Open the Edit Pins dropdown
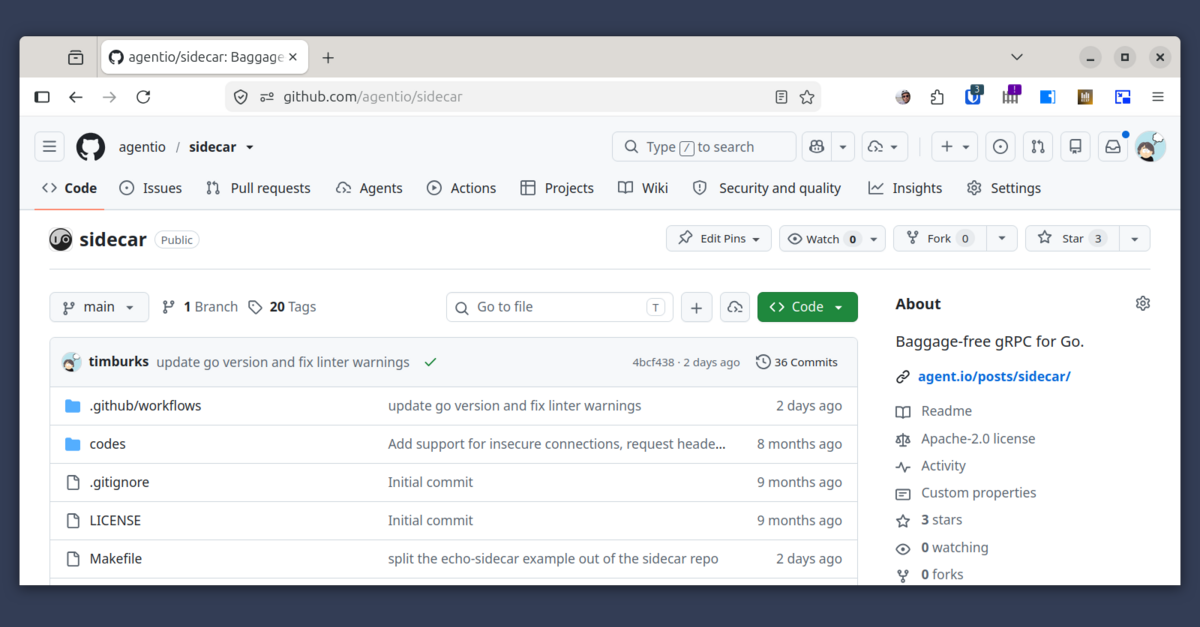 [719, 238]
